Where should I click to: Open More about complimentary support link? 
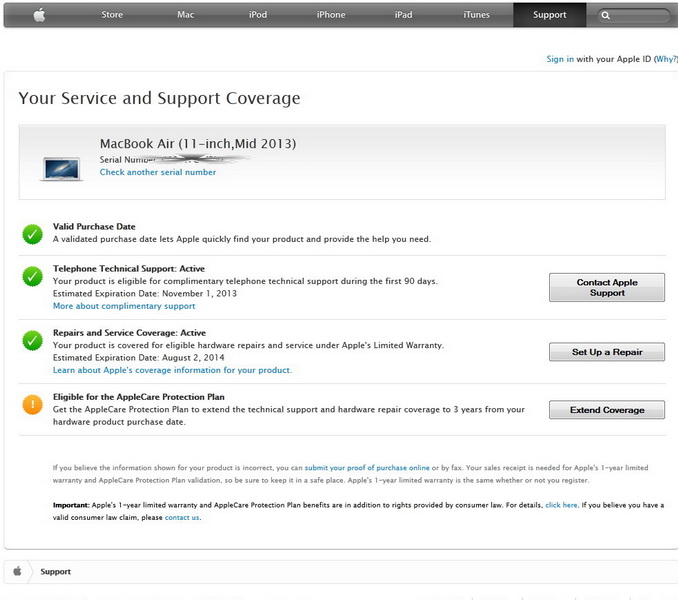pos(124,306)
